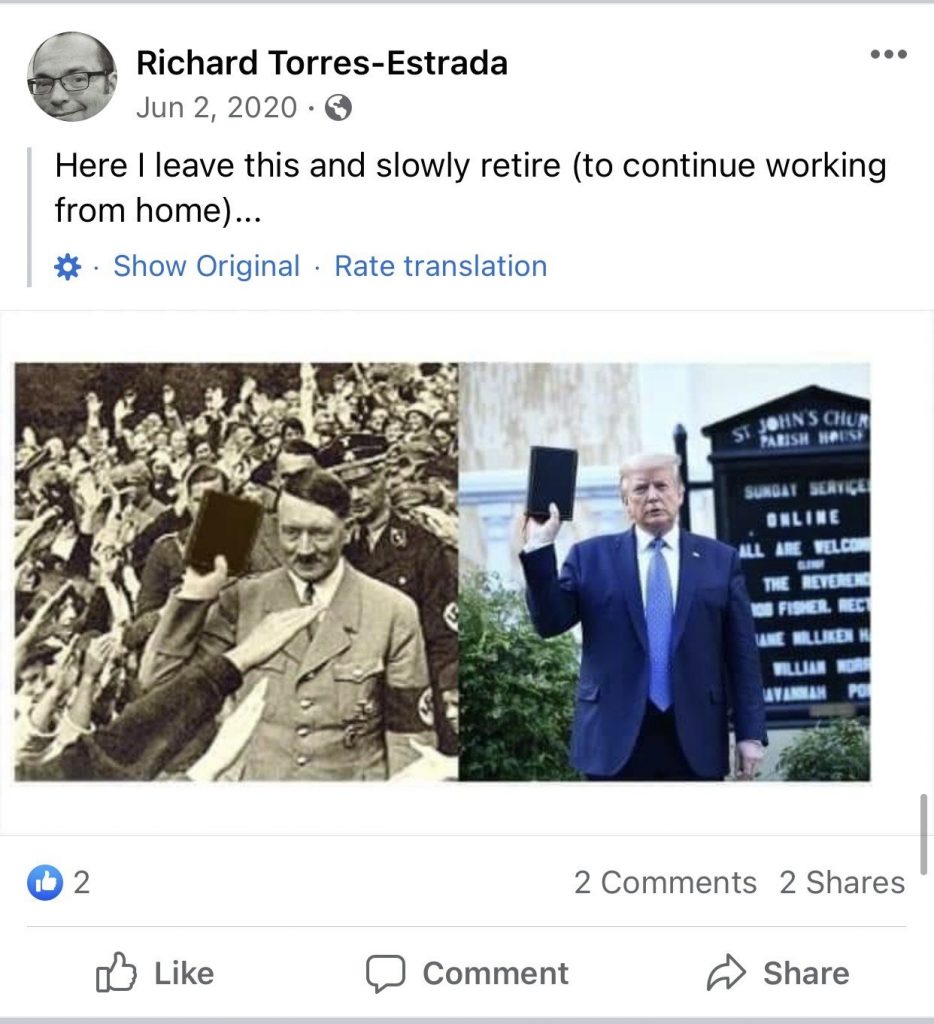The height and width of the screenshot is (1024, 934).
Task: Open the three-dot post options menu
Action: [888, 54]
